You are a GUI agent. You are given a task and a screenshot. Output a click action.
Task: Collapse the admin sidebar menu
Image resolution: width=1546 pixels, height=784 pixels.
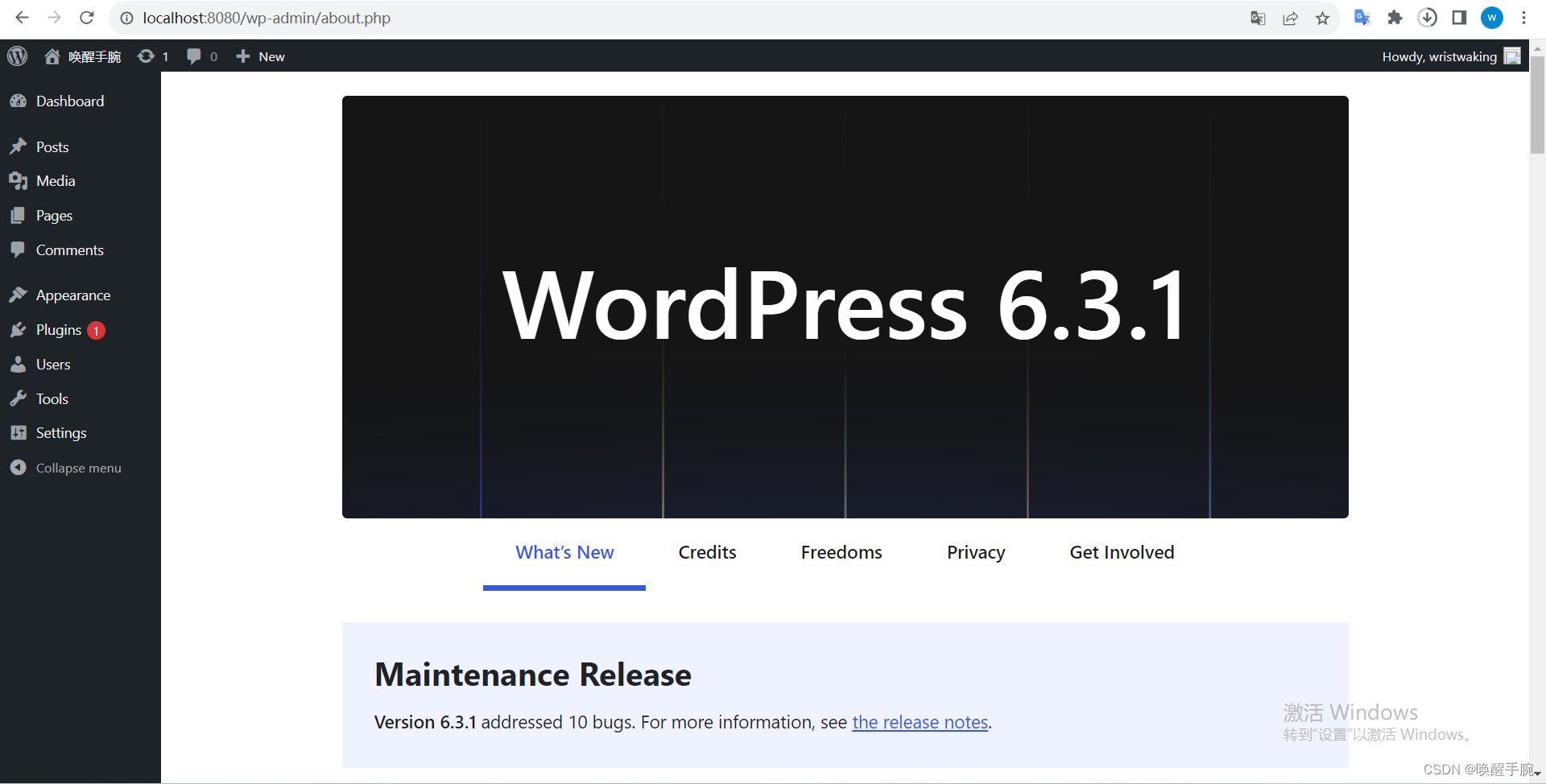tap(66, 468)
